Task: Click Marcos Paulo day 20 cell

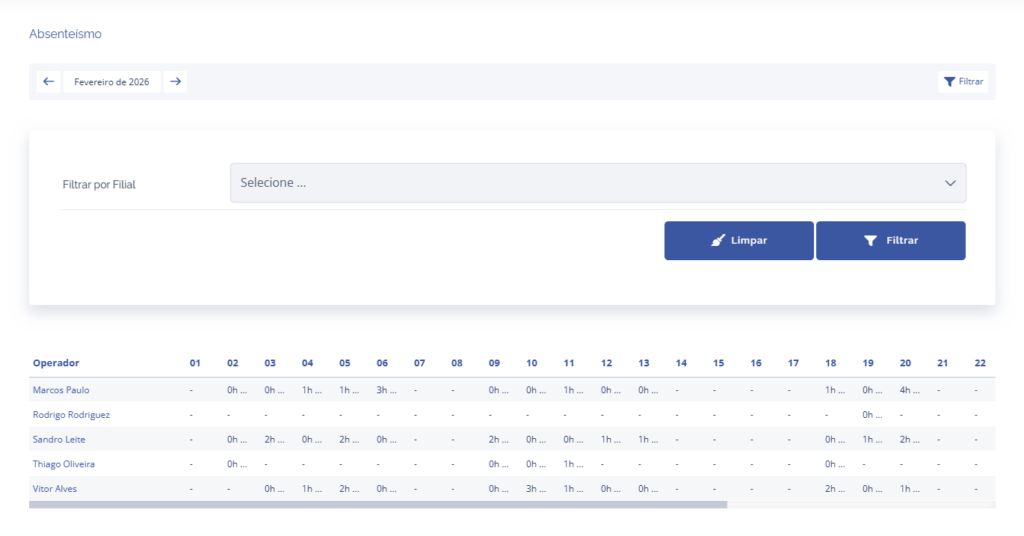Action: (x=905, y=390)
